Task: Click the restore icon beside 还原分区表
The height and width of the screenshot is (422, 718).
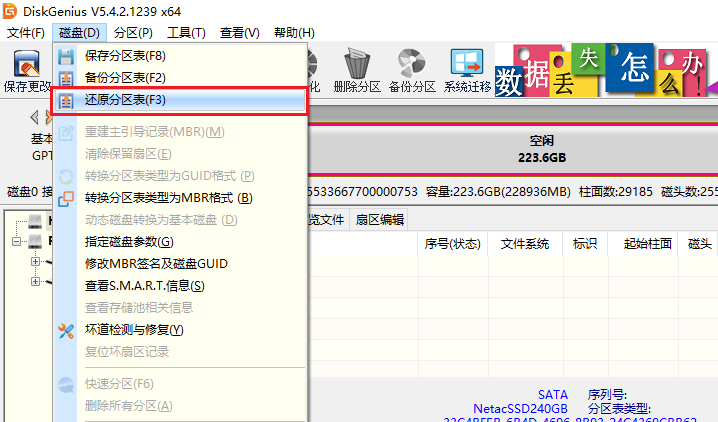Action: 66,100
